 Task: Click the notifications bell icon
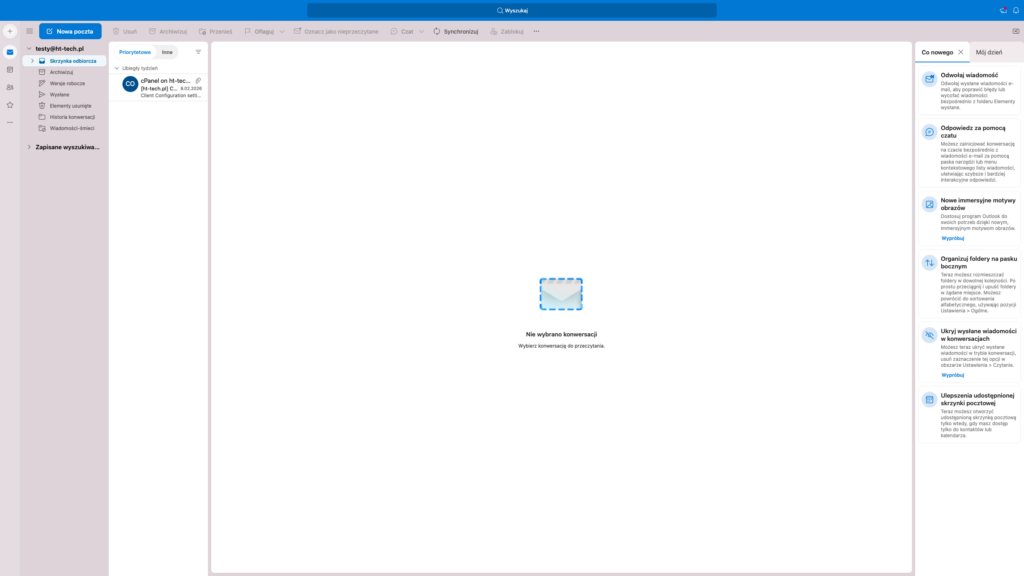(1016, 10)
